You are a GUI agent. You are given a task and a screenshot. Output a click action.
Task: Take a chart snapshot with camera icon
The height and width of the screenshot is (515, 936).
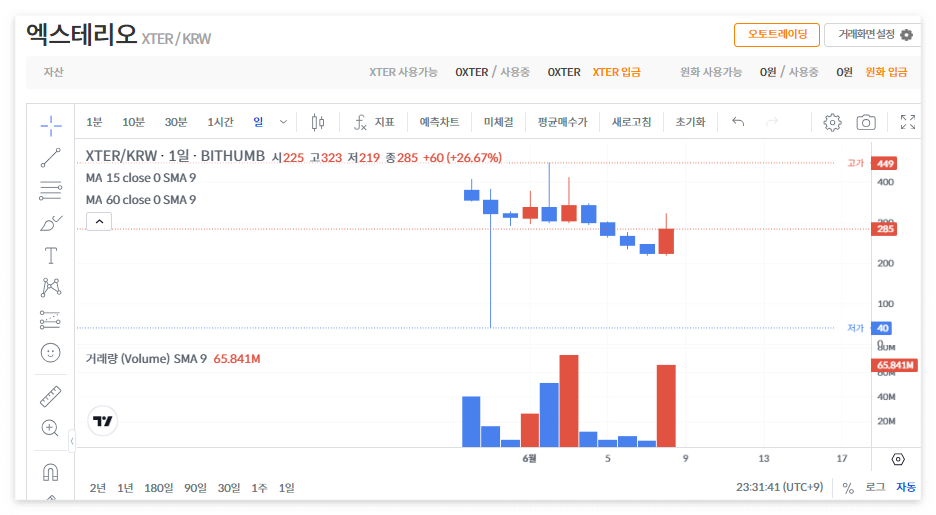tap(866, 122)
